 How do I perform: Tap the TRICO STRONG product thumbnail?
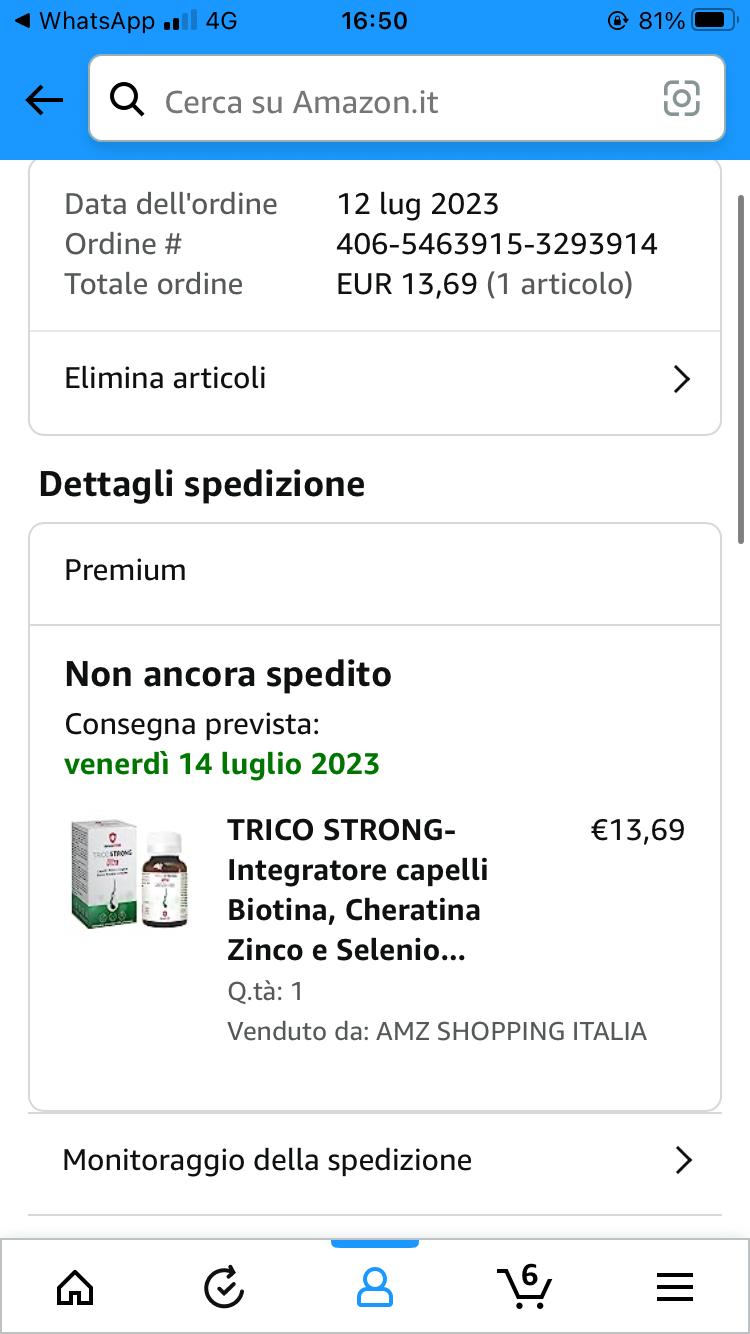pos(129,875)
